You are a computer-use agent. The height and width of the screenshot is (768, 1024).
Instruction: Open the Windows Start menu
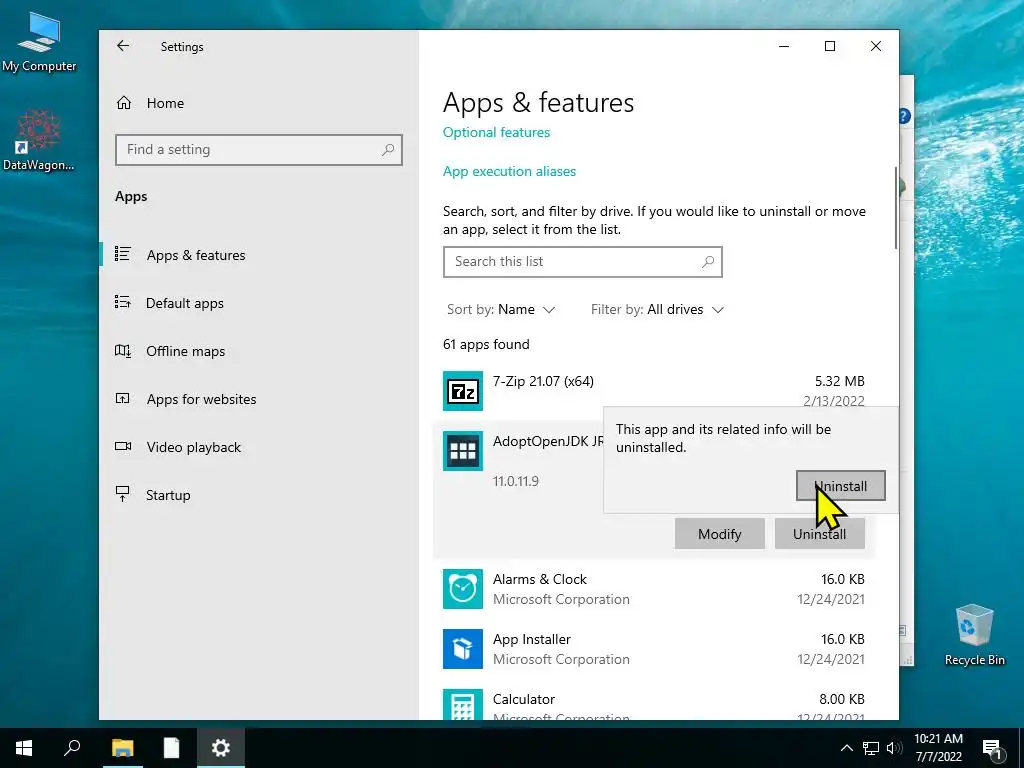(x=24, y=748)
